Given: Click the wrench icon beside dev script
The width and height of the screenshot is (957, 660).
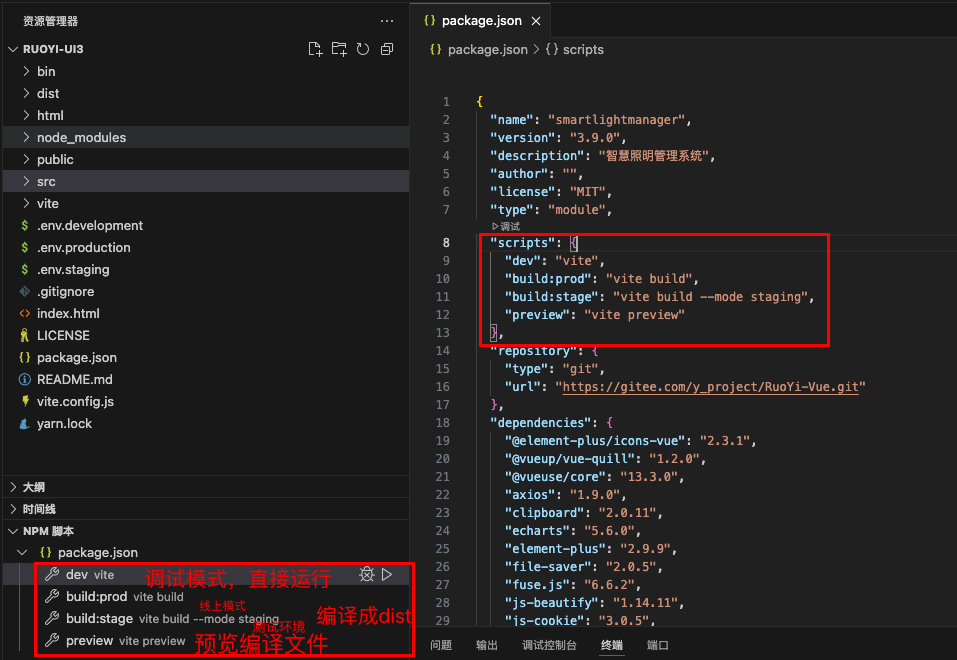Looking at the screenshot, I should tap(52, 575).
